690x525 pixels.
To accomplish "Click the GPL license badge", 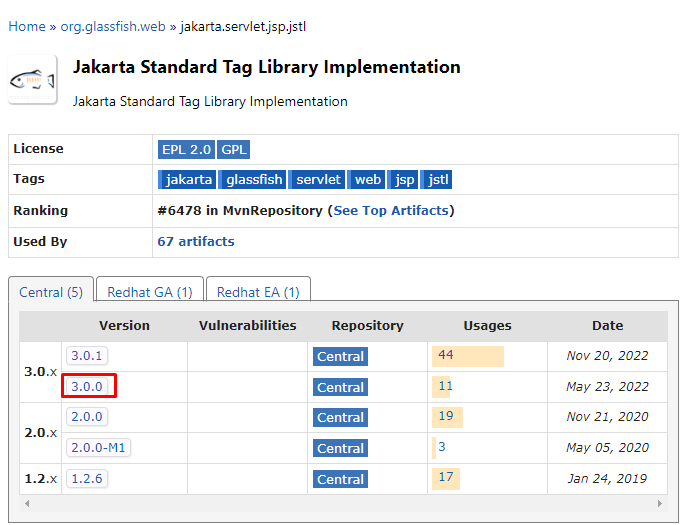I will point(234,150).
